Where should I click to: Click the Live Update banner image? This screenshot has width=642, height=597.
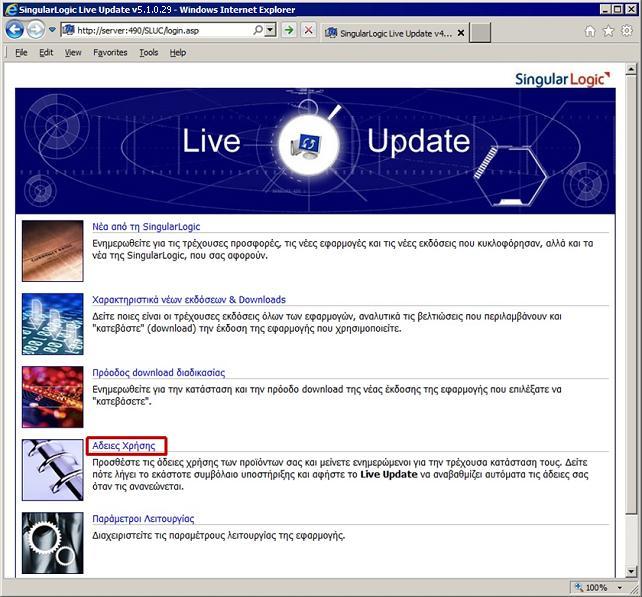coord(315,151)
